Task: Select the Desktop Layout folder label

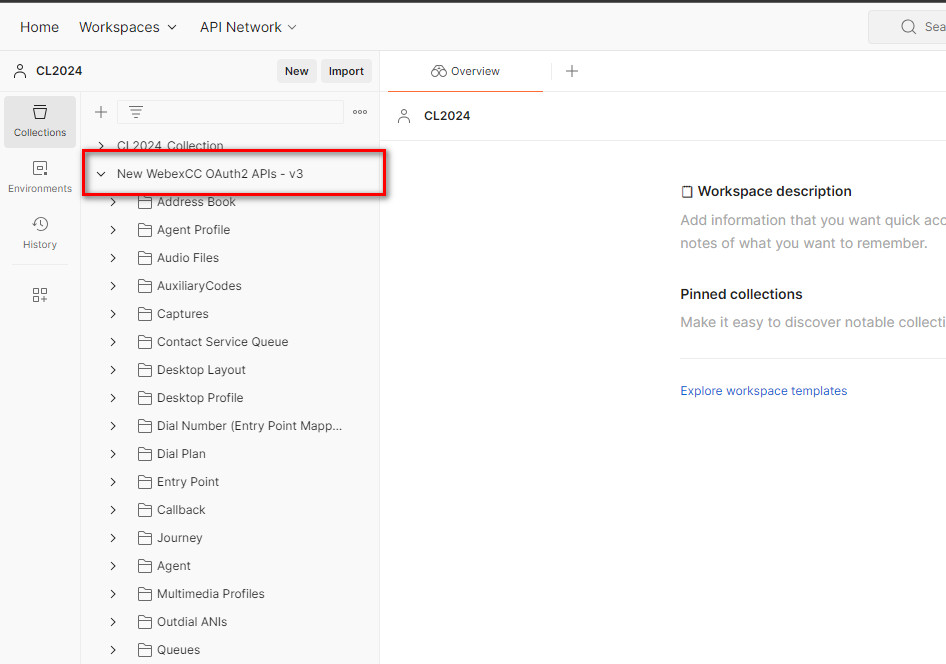Action: pos(201,370)
